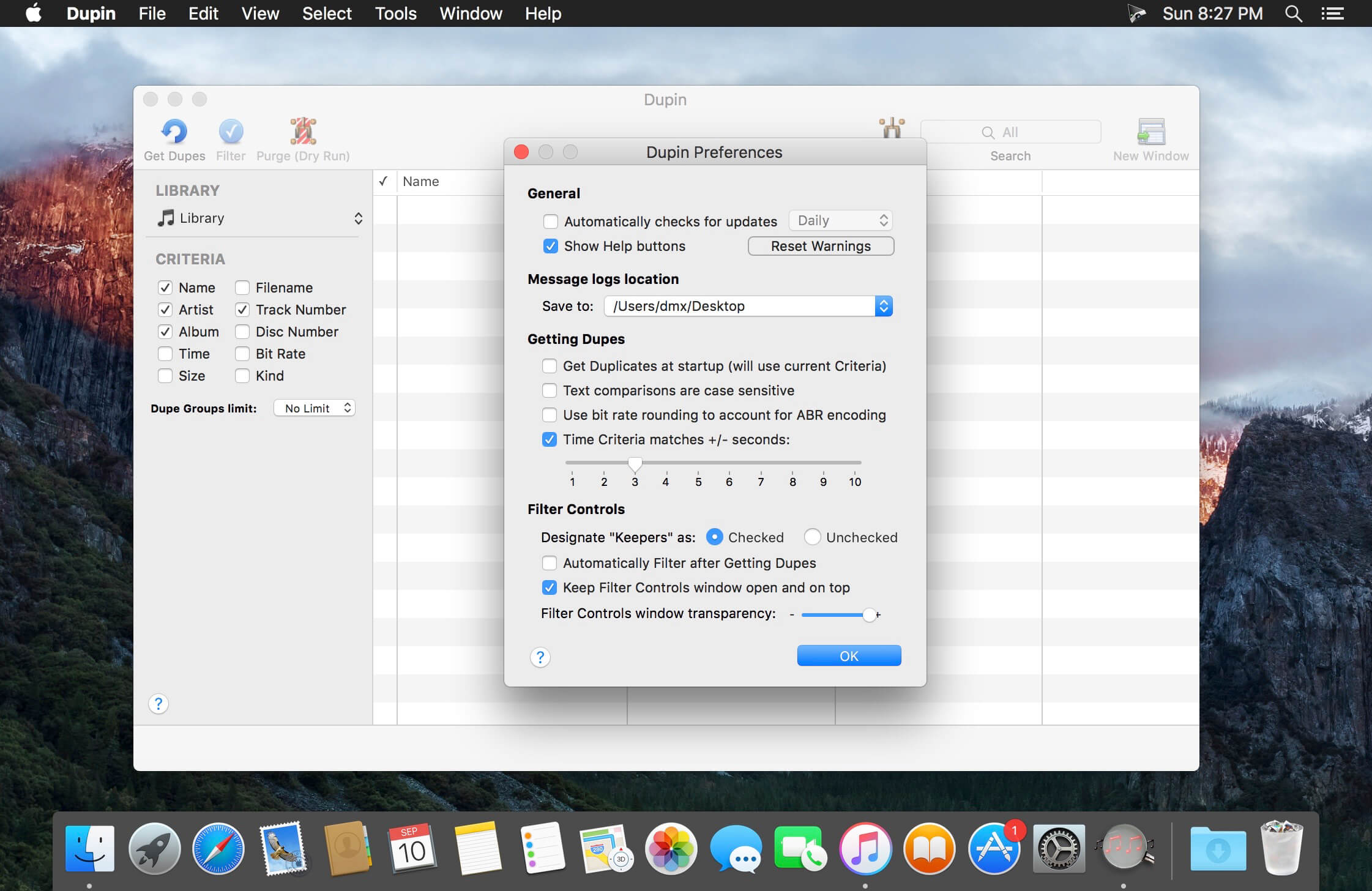Open Reminders from the Dock
This screenshot has height=891, width=1372.
click(x=542, y=848)
